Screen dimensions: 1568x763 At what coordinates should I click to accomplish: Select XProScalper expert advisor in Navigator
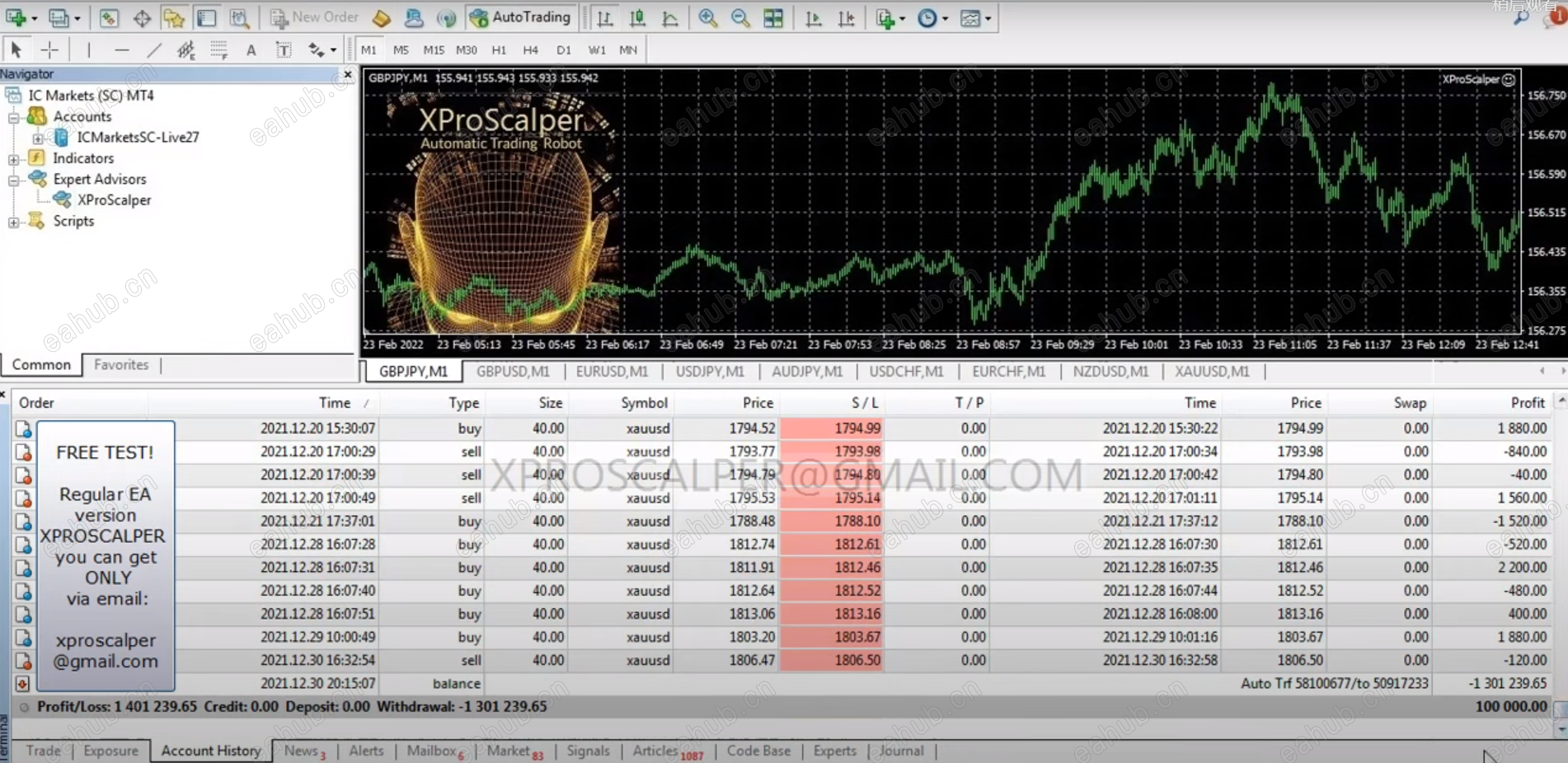point(114,200)
